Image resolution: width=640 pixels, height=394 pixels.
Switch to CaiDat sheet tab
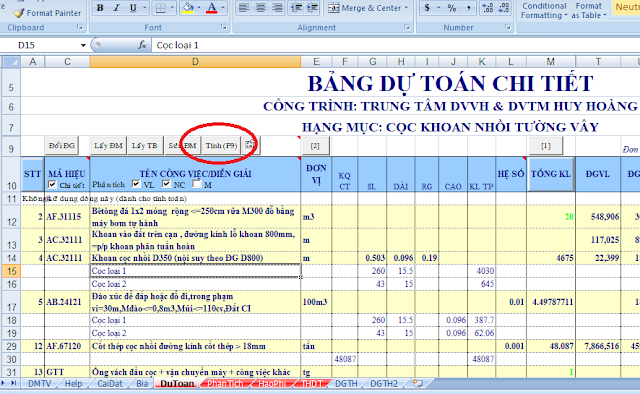click(110, 383)
